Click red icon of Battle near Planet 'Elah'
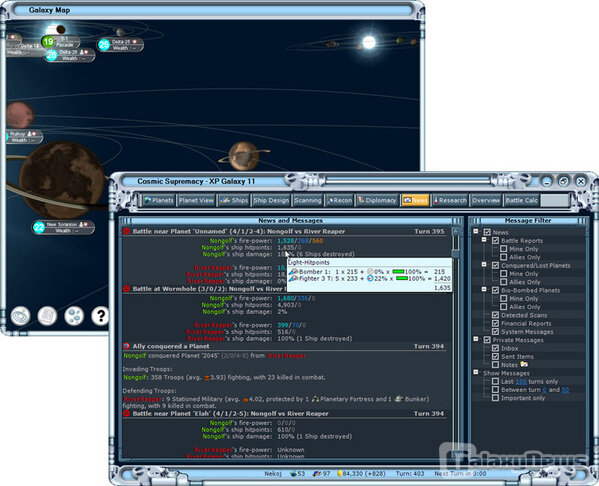 [x=126, y=413]
